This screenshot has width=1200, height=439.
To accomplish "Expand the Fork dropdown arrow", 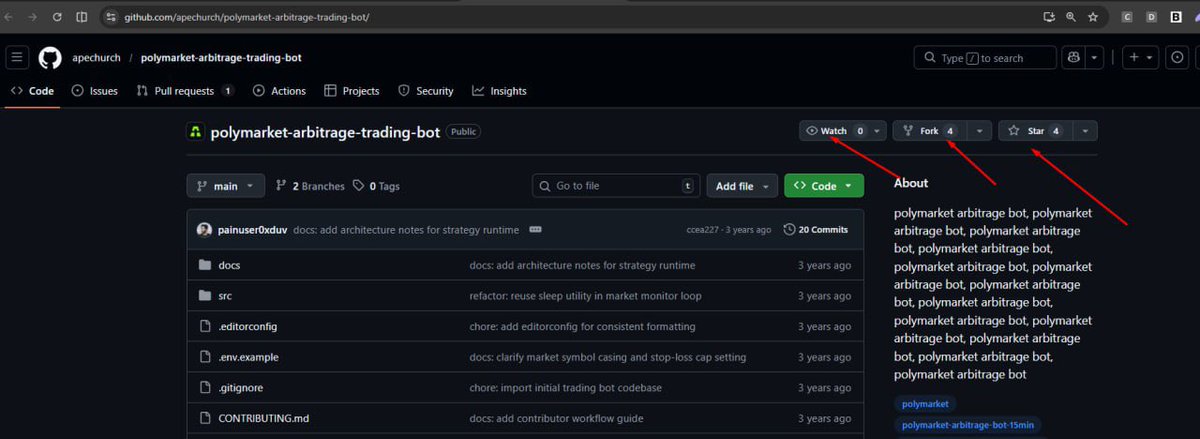I will point(979,131).
